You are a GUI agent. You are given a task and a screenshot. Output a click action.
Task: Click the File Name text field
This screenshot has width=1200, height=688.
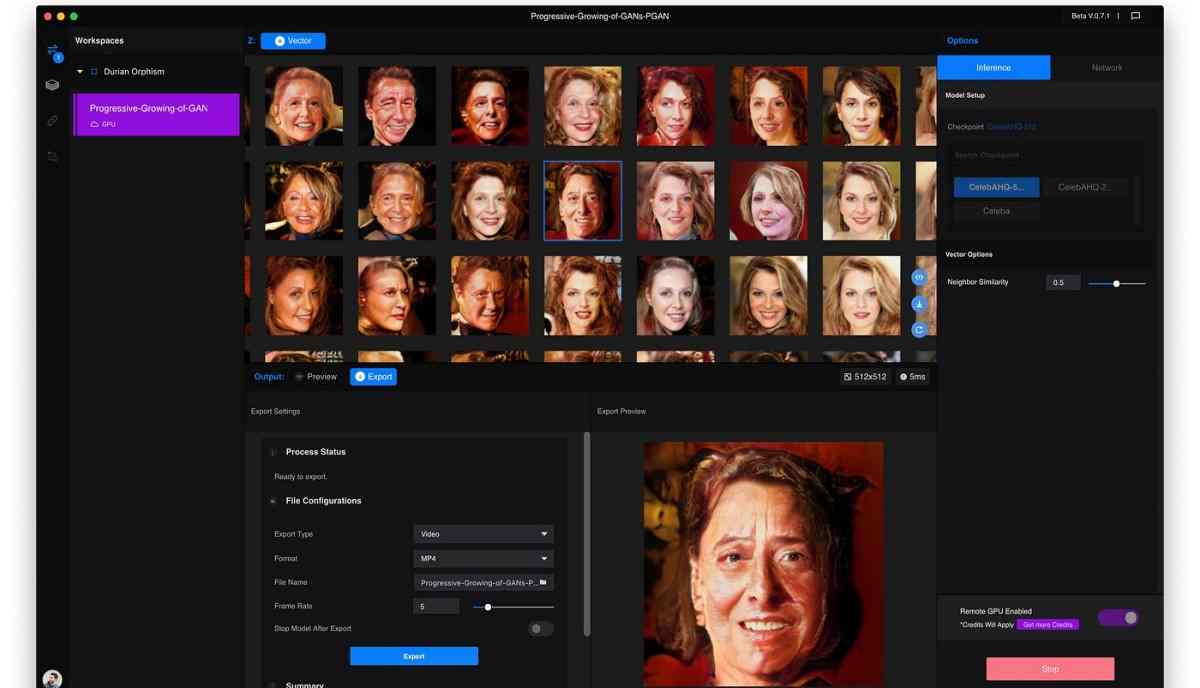coord(483,582)
